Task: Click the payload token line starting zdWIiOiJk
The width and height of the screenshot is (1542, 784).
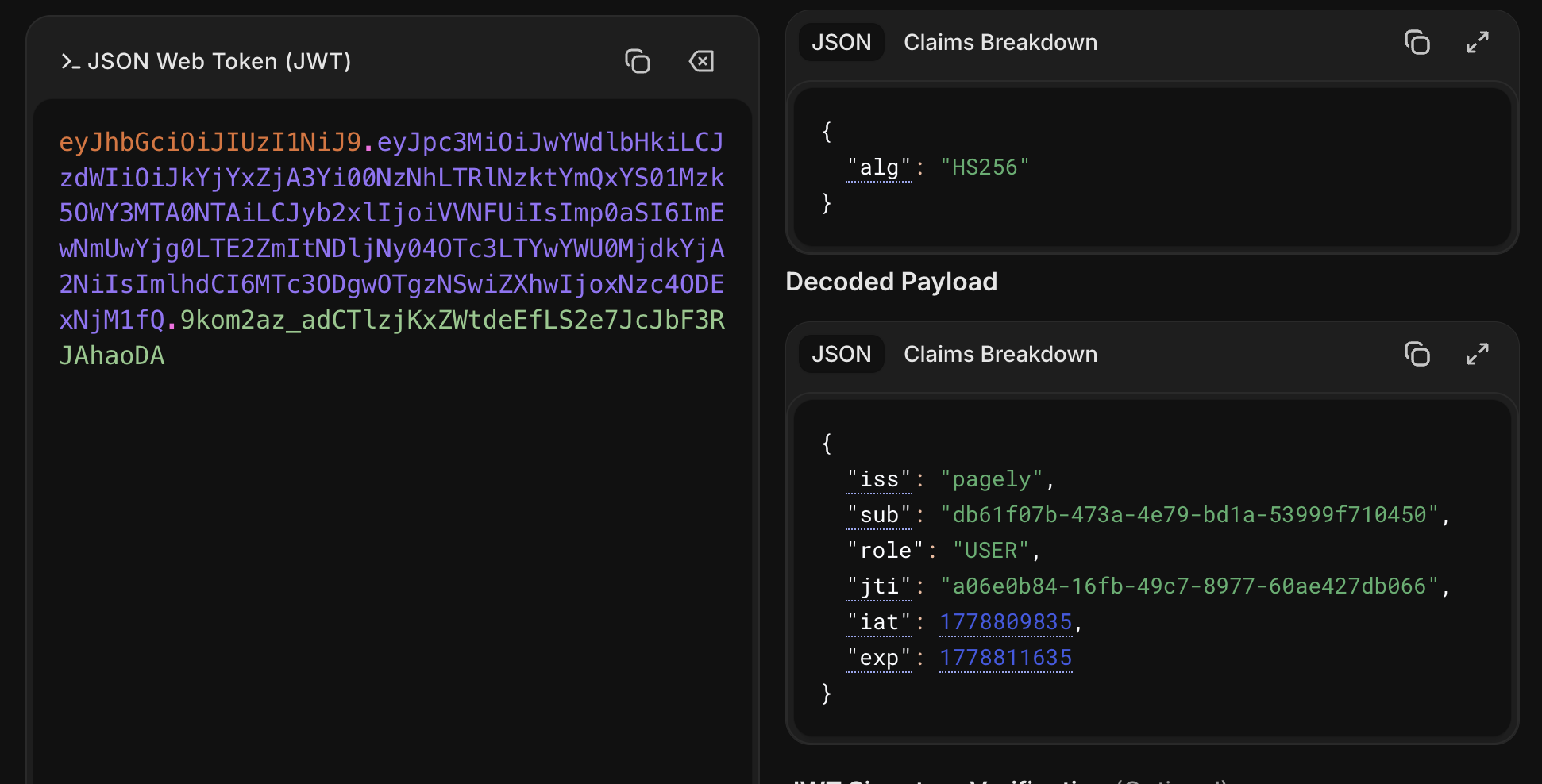Action: 391,178
